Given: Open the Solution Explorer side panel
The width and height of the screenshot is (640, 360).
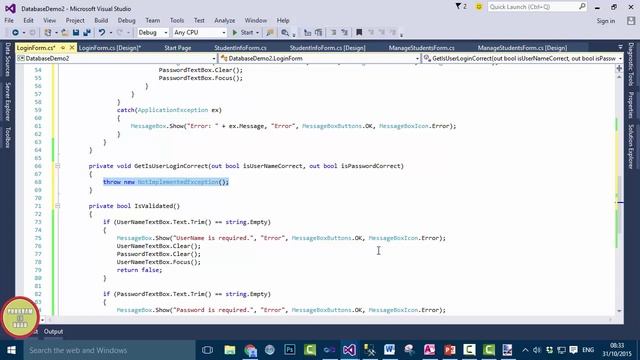Looking at the screenshot, I should coord(631,147).
